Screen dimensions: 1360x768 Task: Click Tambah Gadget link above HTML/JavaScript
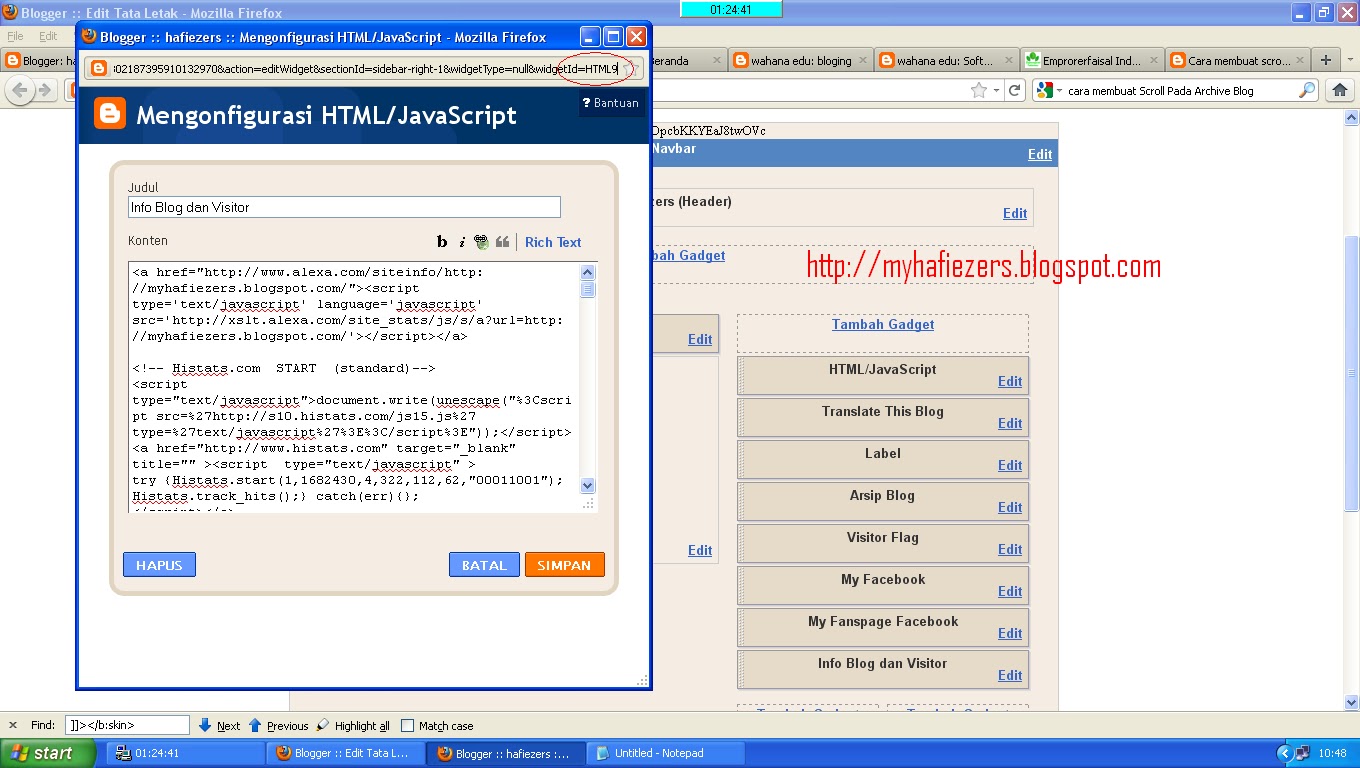pos(883,324)
